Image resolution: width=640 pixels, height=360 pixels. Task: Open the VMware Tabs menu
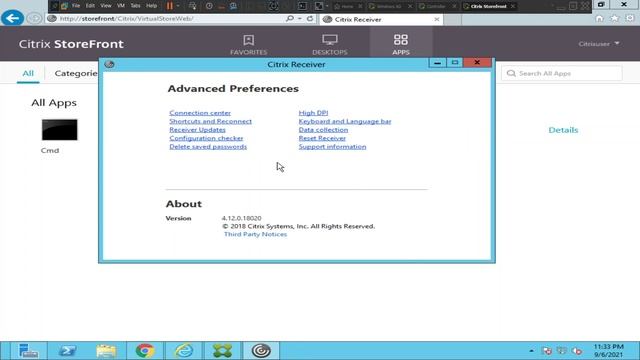pyautogui.click(x=136, y=6)
